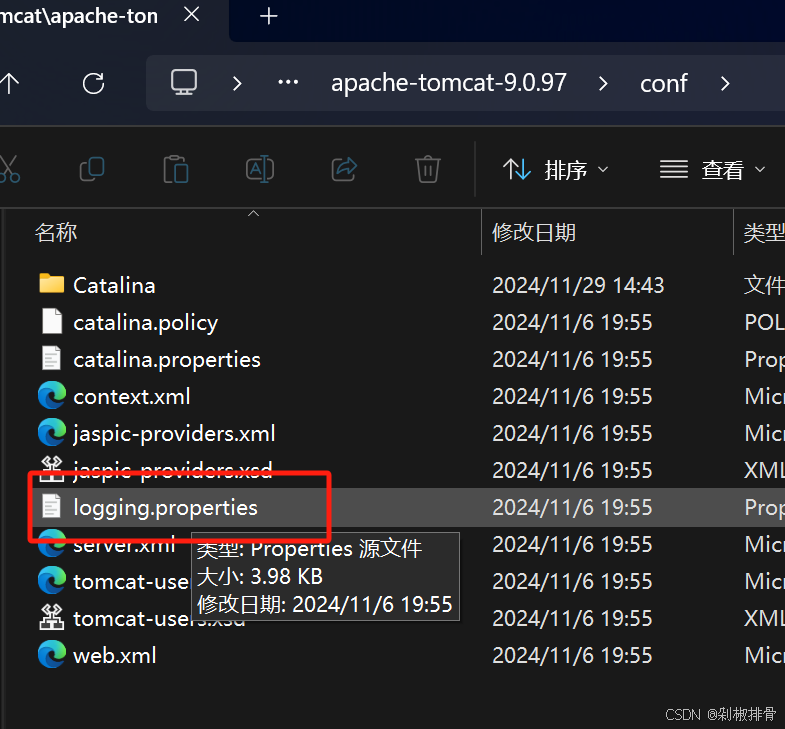This screenshot has width=785, height=729.
Task: Click the date cell of logging.properties
Action: [572, 507]
